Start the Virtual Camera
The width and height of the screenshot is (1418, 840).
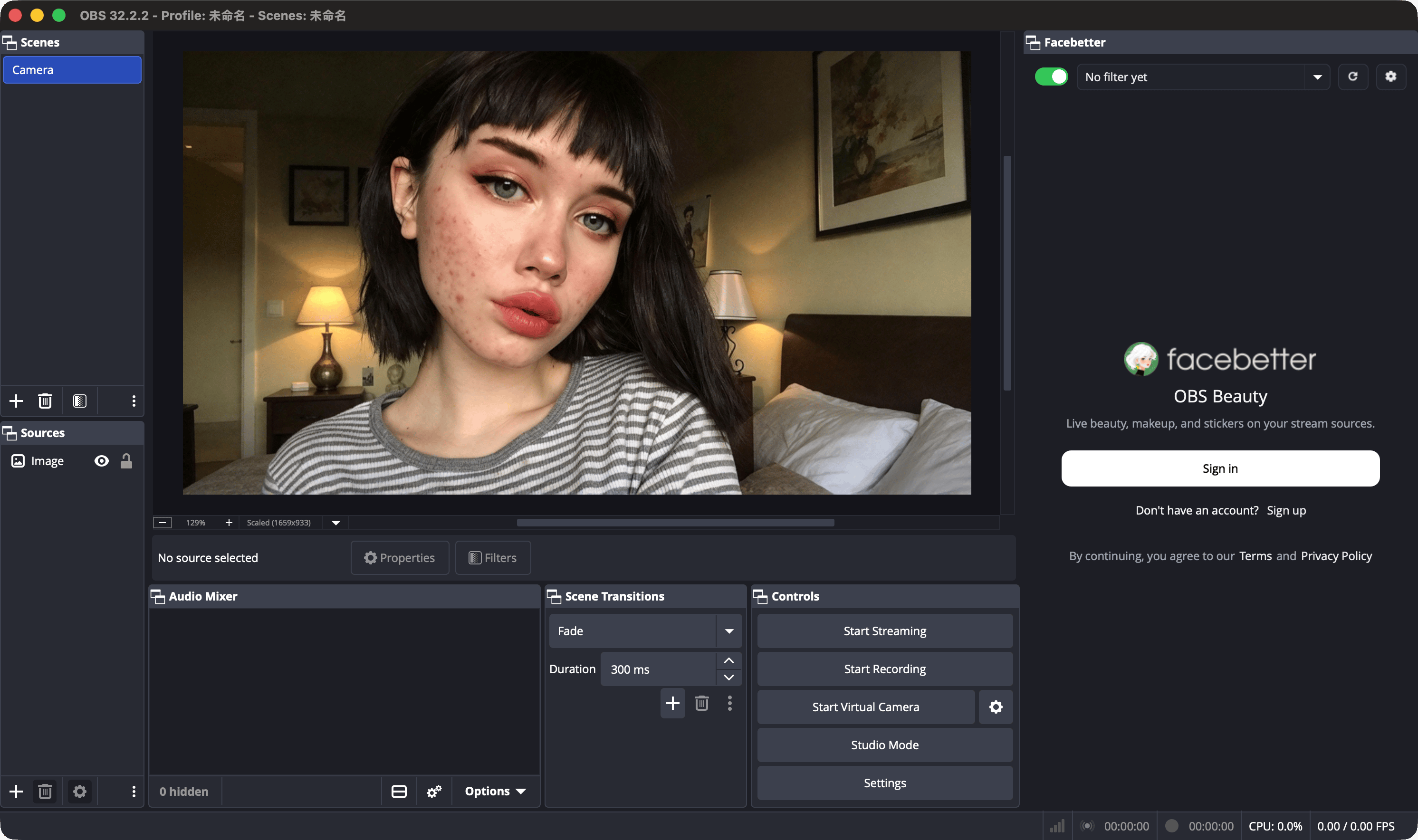click(865, 706)
